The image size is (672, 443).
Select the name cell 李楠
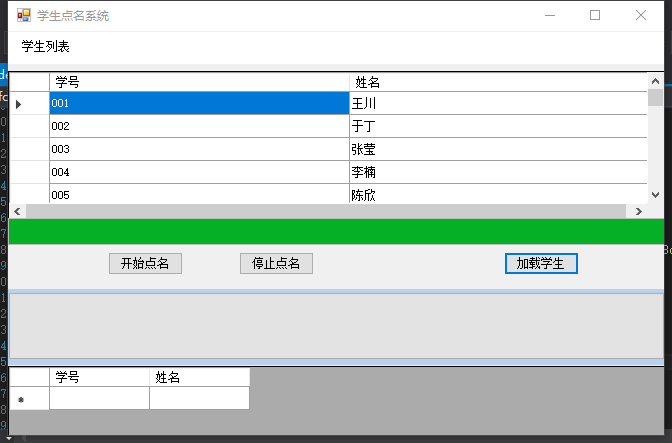coord(498,172)
